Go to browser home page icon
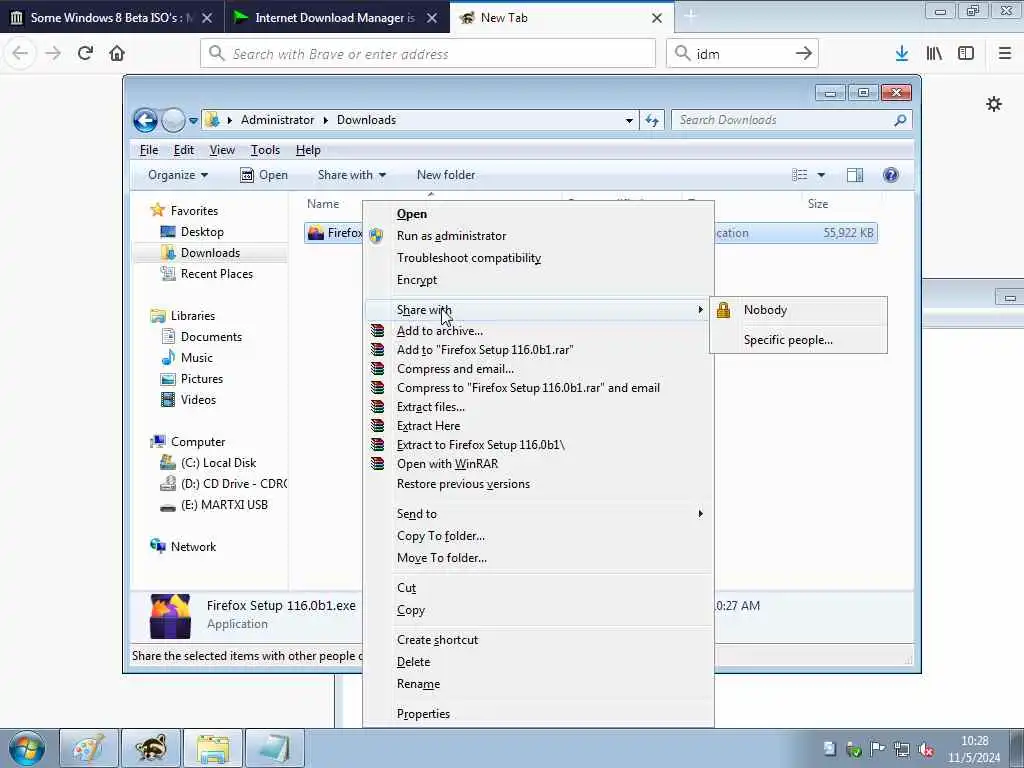The height and width of the screenshot is (768, 1024). coord(117,54)
